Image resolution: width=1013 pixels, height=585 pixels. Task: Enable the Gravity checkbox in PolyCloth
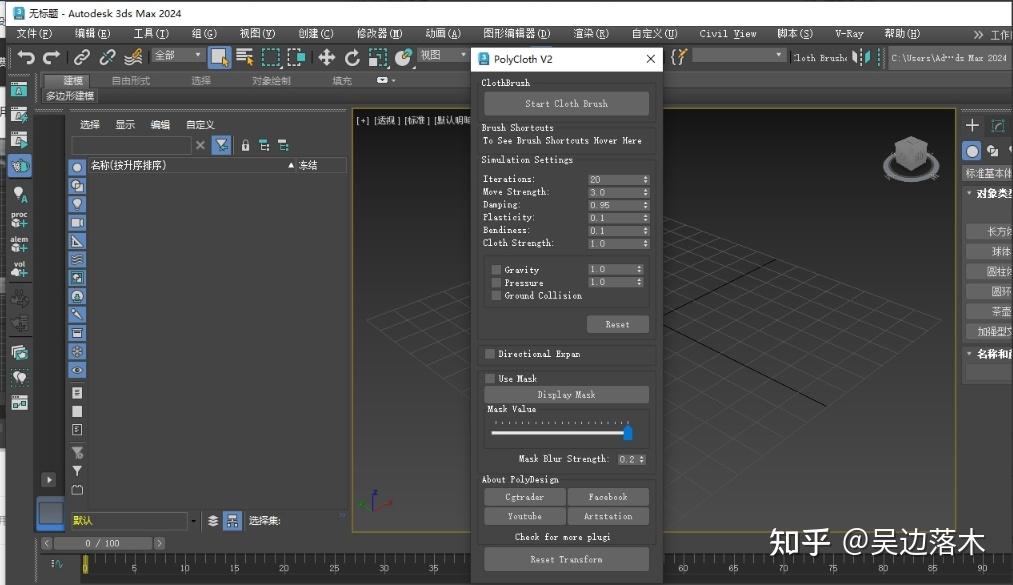tap(496, 269)
